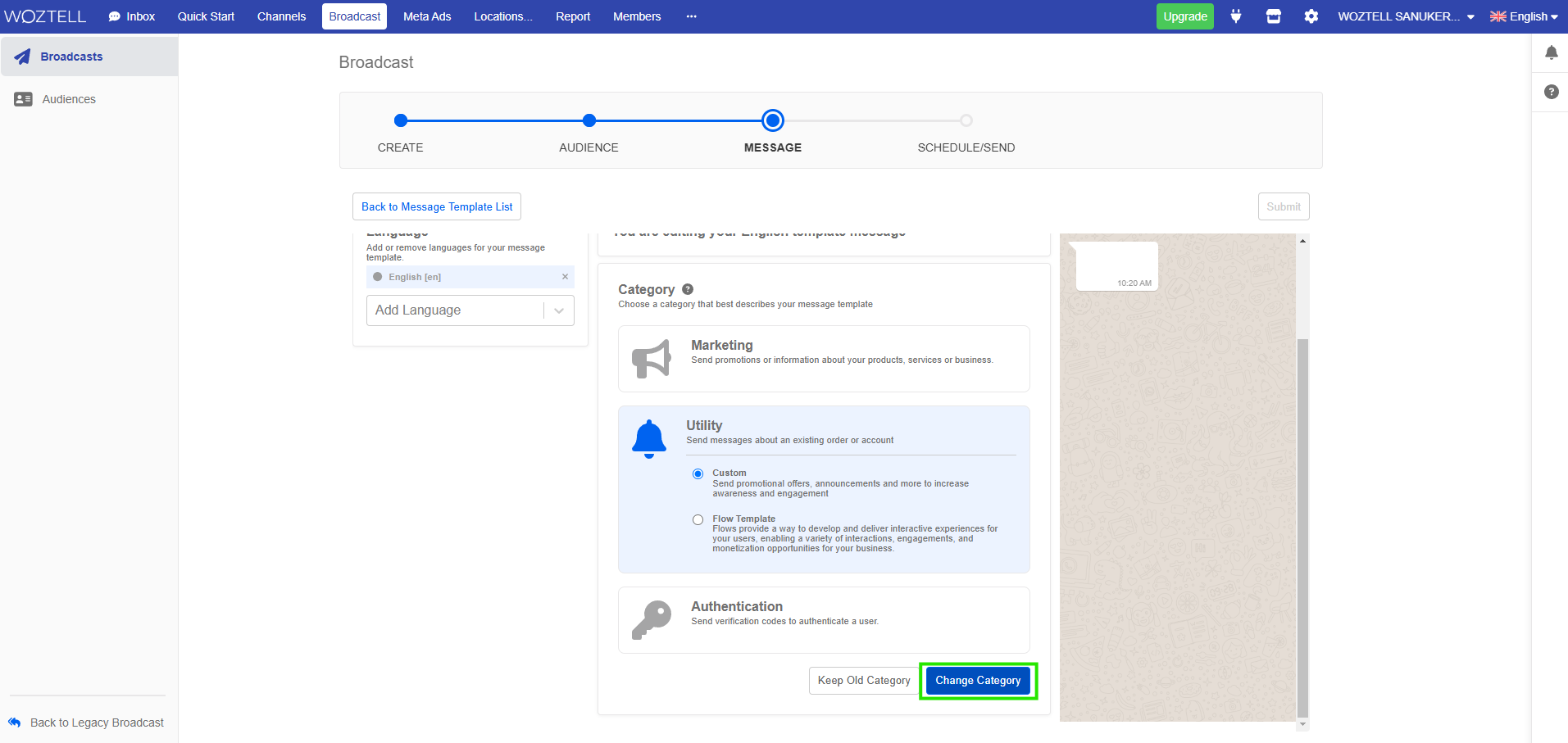Open the English language selector
The width and height of the screenshot is (1568, 743).
click(1523, 16)
